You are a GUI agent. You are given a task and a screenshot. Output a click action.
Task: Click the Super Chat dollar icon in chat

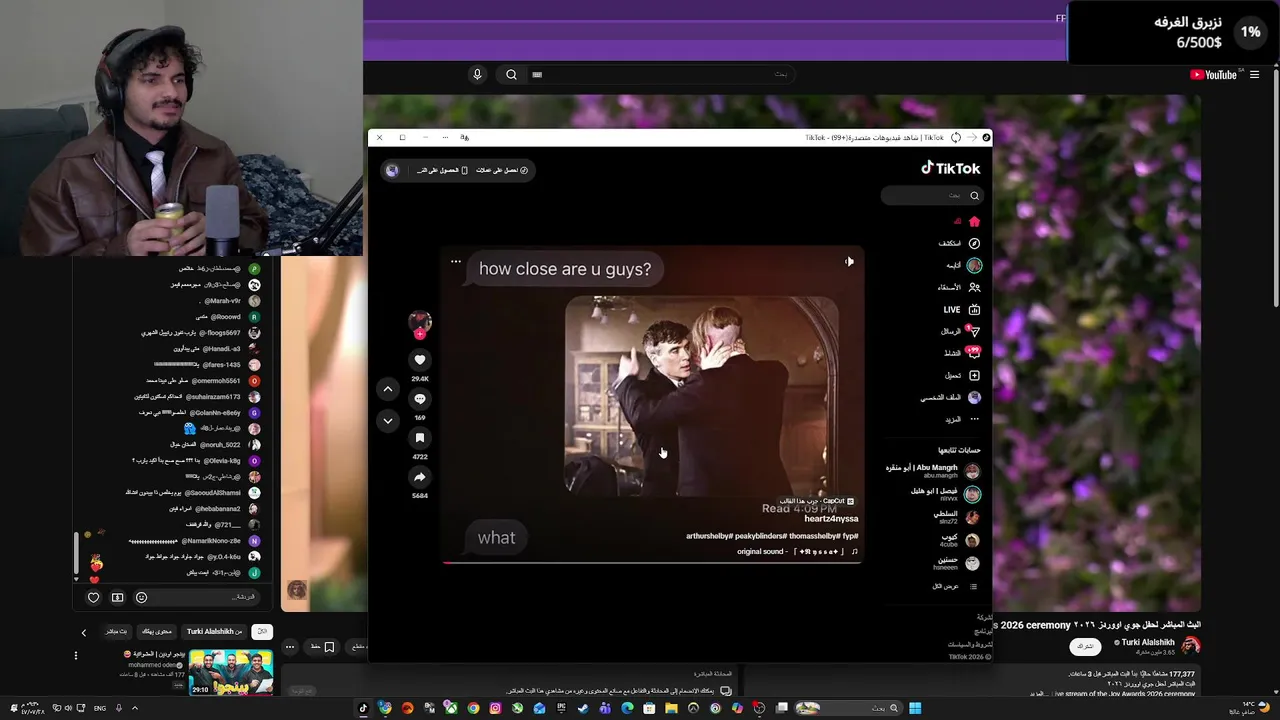[x=117, y=597]
